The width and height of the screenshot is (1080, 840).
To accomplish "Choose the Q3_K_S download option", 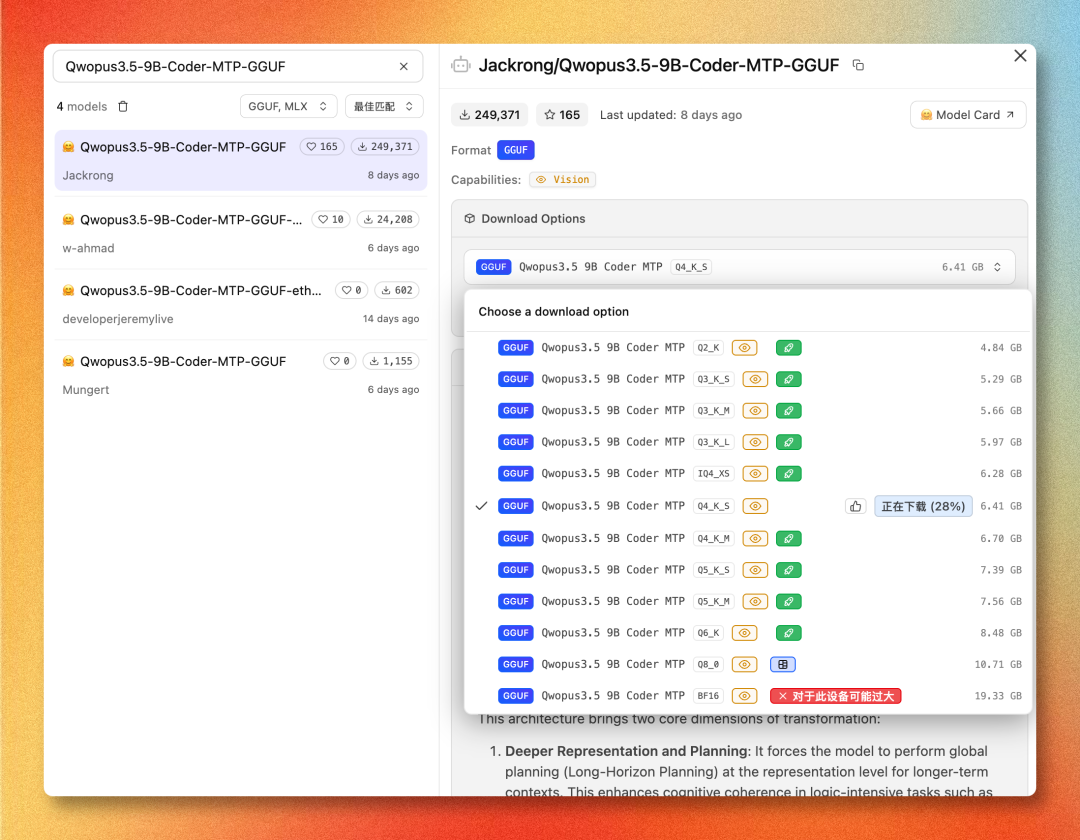I will pyautogui.click(x=749, y=379).
